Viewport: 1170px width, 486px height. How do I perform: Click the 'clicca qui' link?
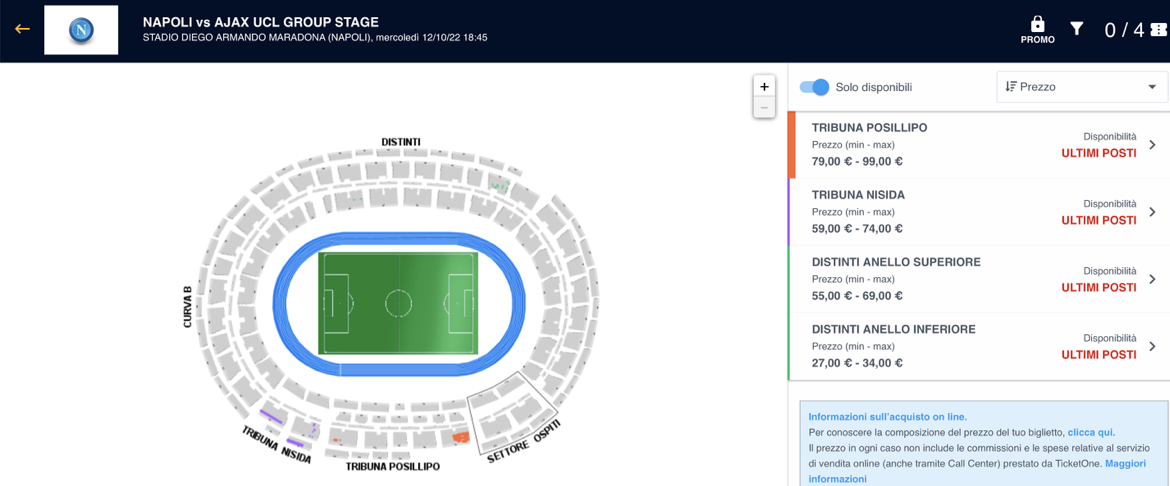[1091, 433]
